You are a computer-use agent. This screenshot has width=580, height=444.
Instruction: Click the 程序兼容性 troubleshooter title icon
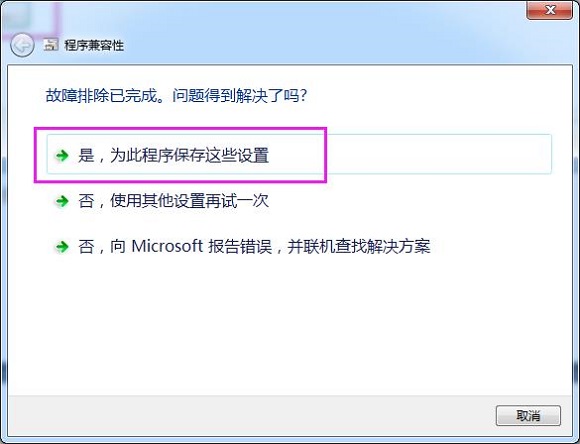51,45
